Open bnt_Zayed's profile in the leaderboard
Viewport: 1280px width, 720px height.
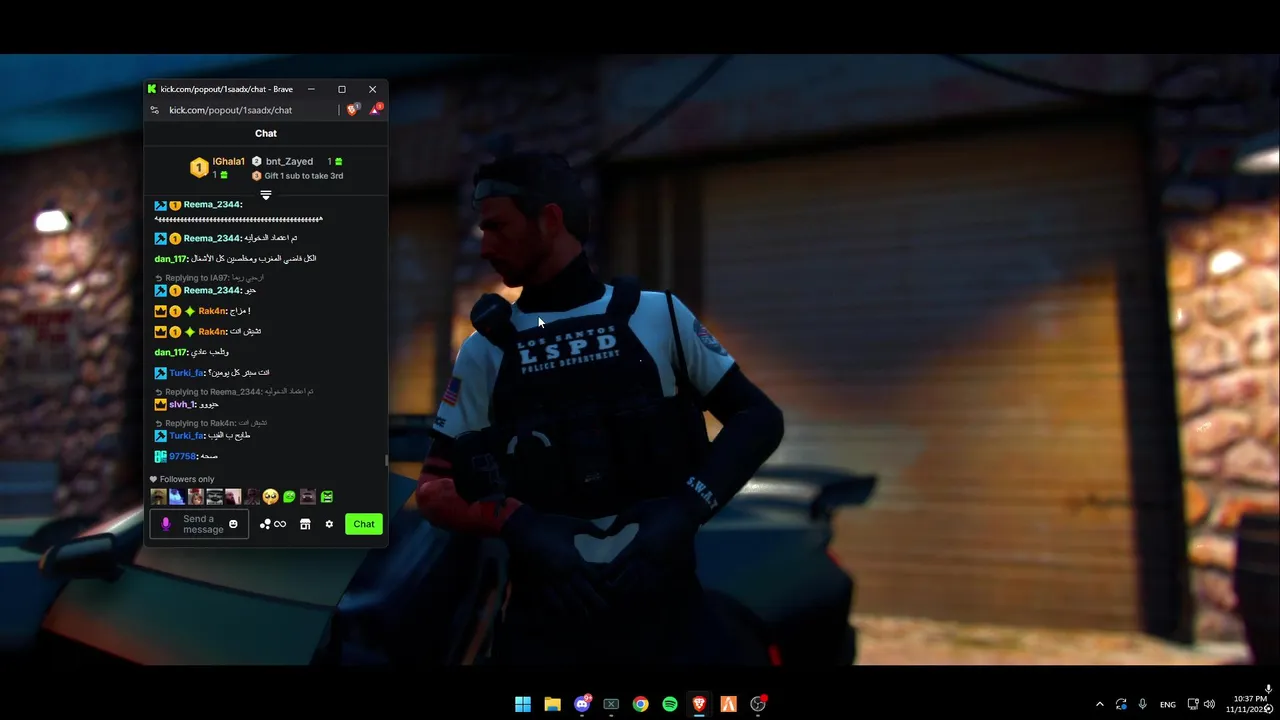click(x=289, y=161)
